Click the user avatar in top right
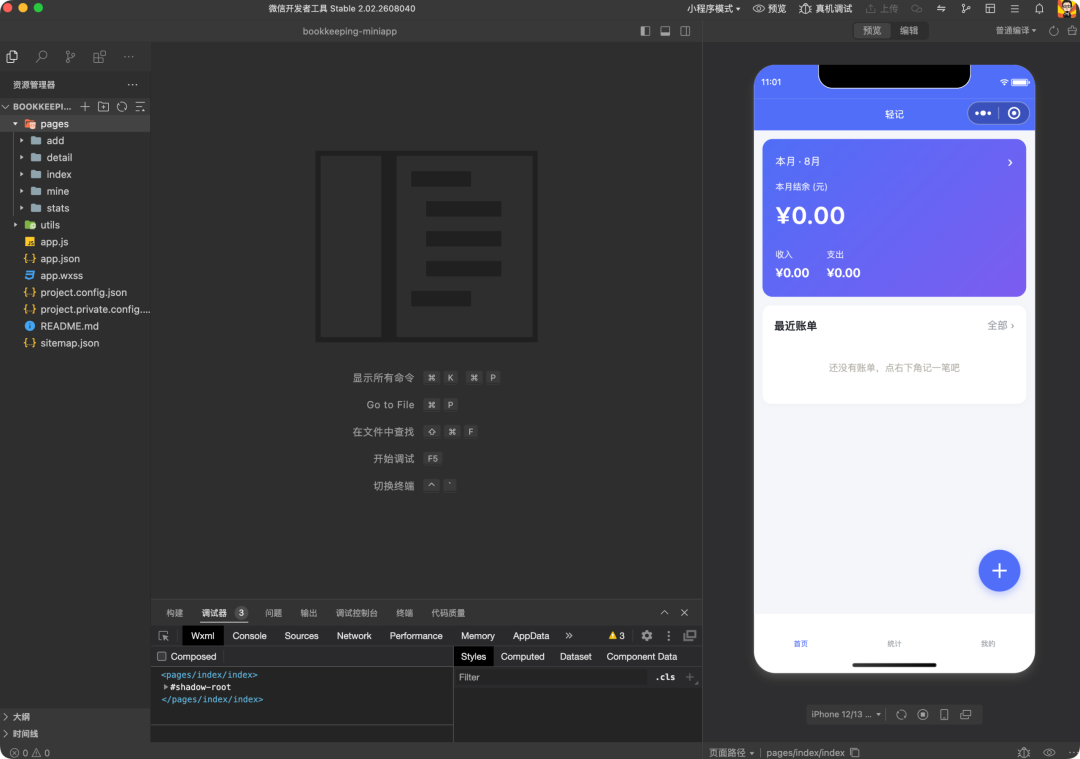The image size is (1080, 759). pyautogui.click(x=1067, y=9)
